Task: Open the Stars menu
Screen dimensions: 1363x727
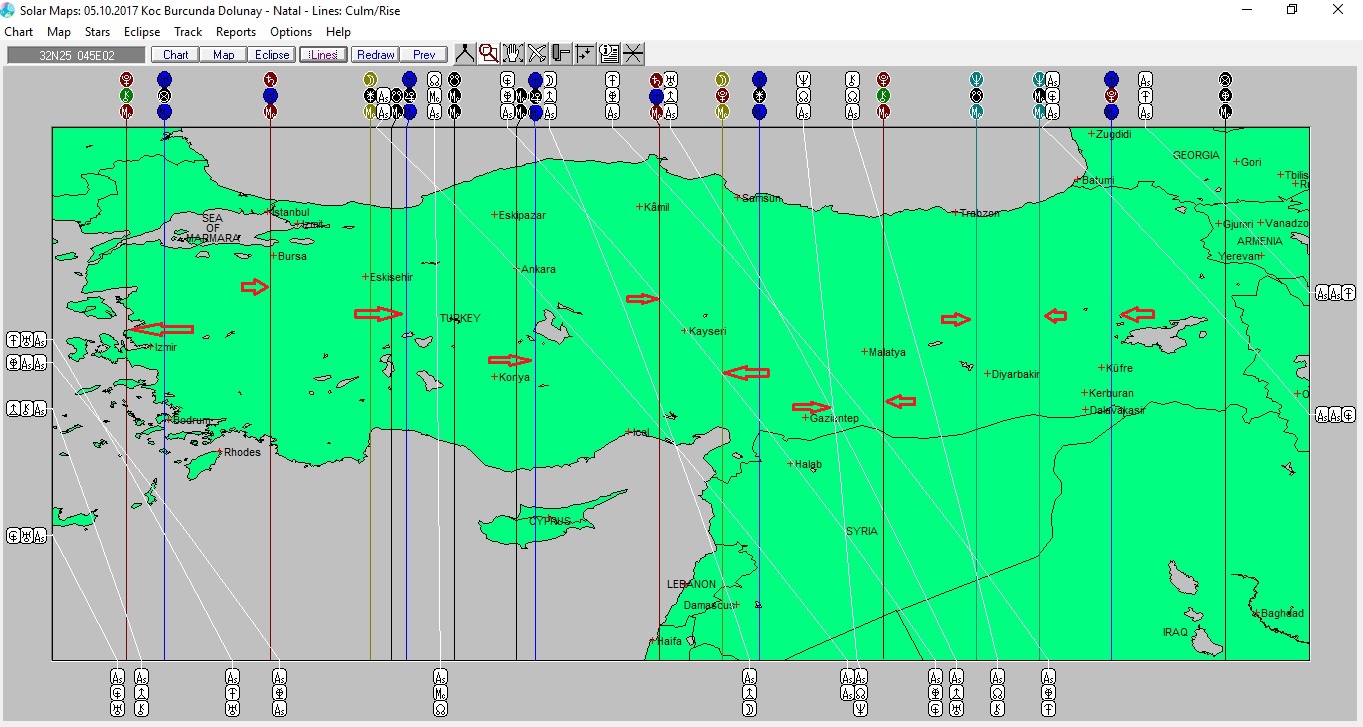Action: click(x=97, y=32)
